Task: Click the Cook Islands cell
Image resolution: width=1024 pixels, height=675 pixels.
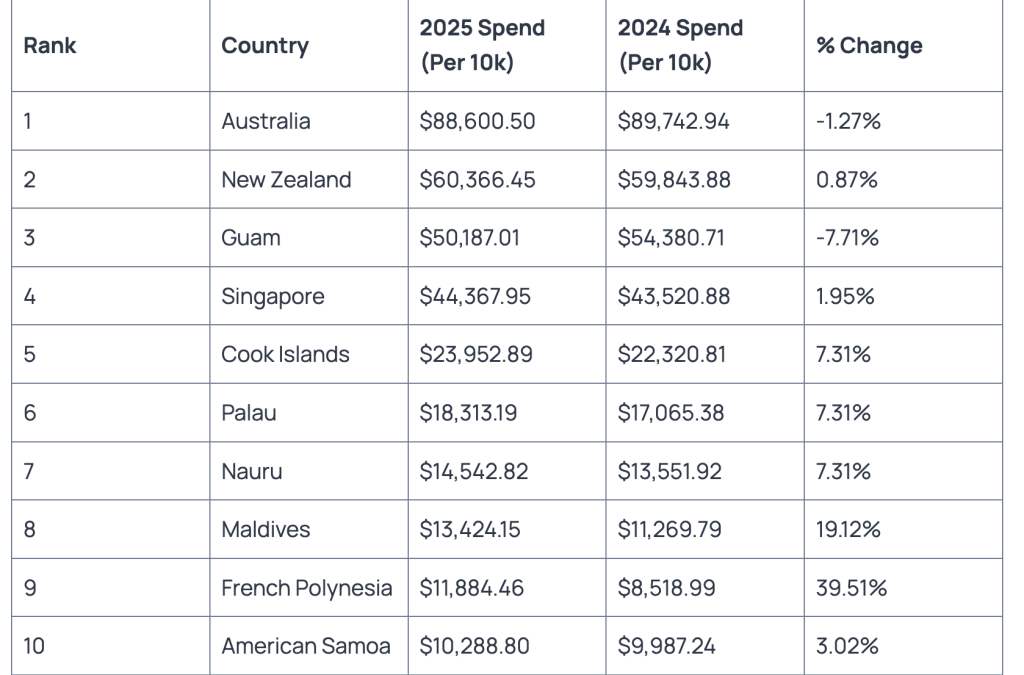Action: tap(285, 354)
